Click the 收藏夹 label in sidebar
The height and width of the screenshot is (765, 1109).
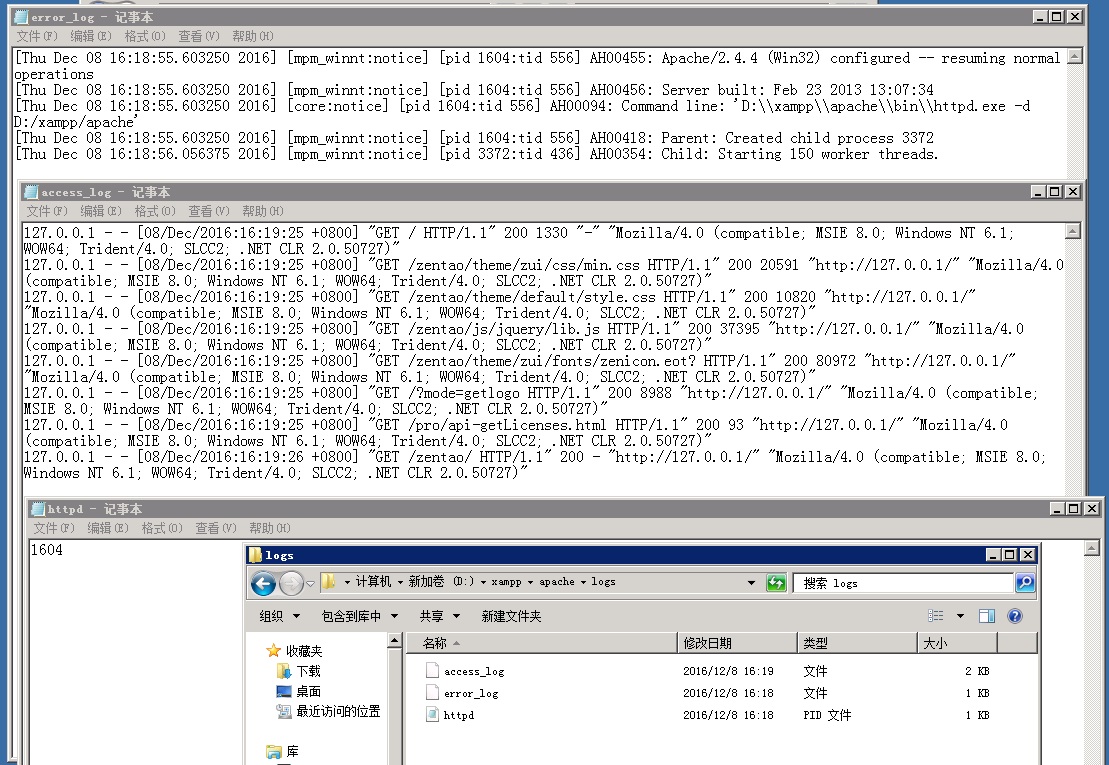pyautogui.click(x=304, y=650)
